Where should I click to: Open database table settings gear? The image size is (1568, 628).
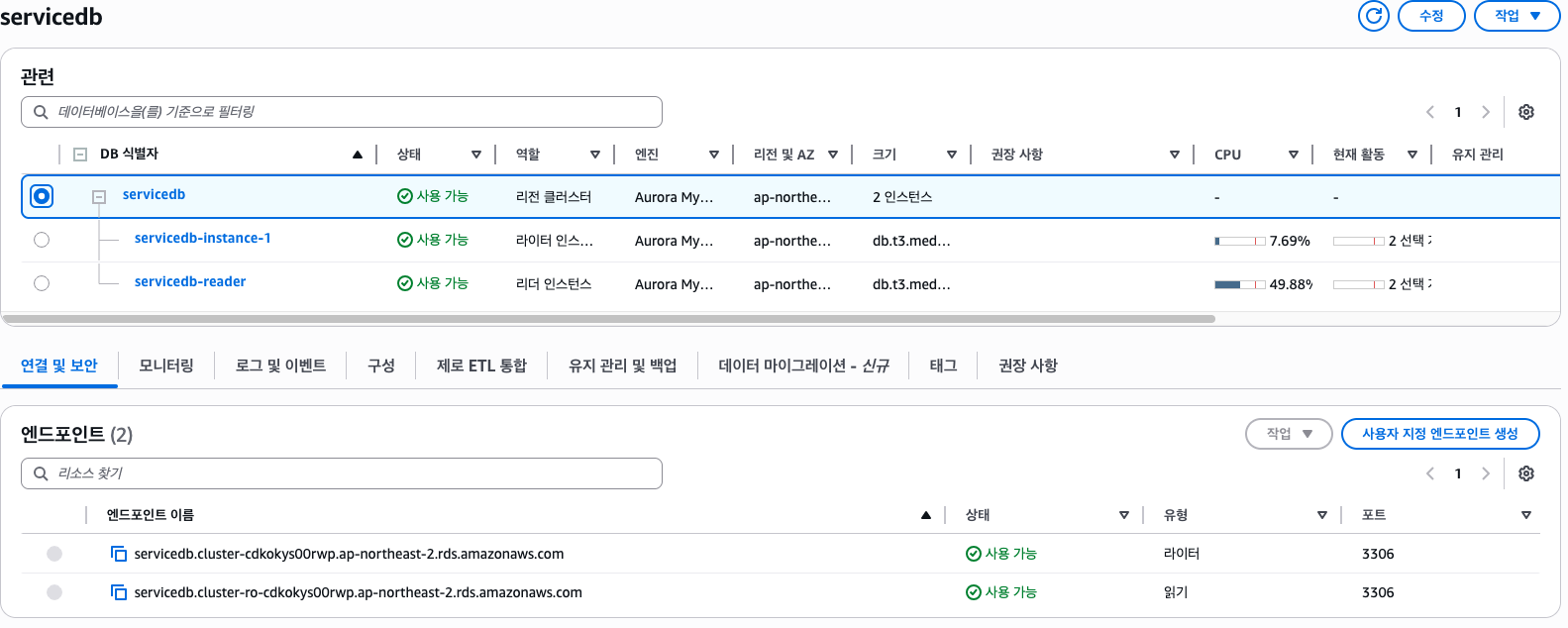click(1526, 112)
